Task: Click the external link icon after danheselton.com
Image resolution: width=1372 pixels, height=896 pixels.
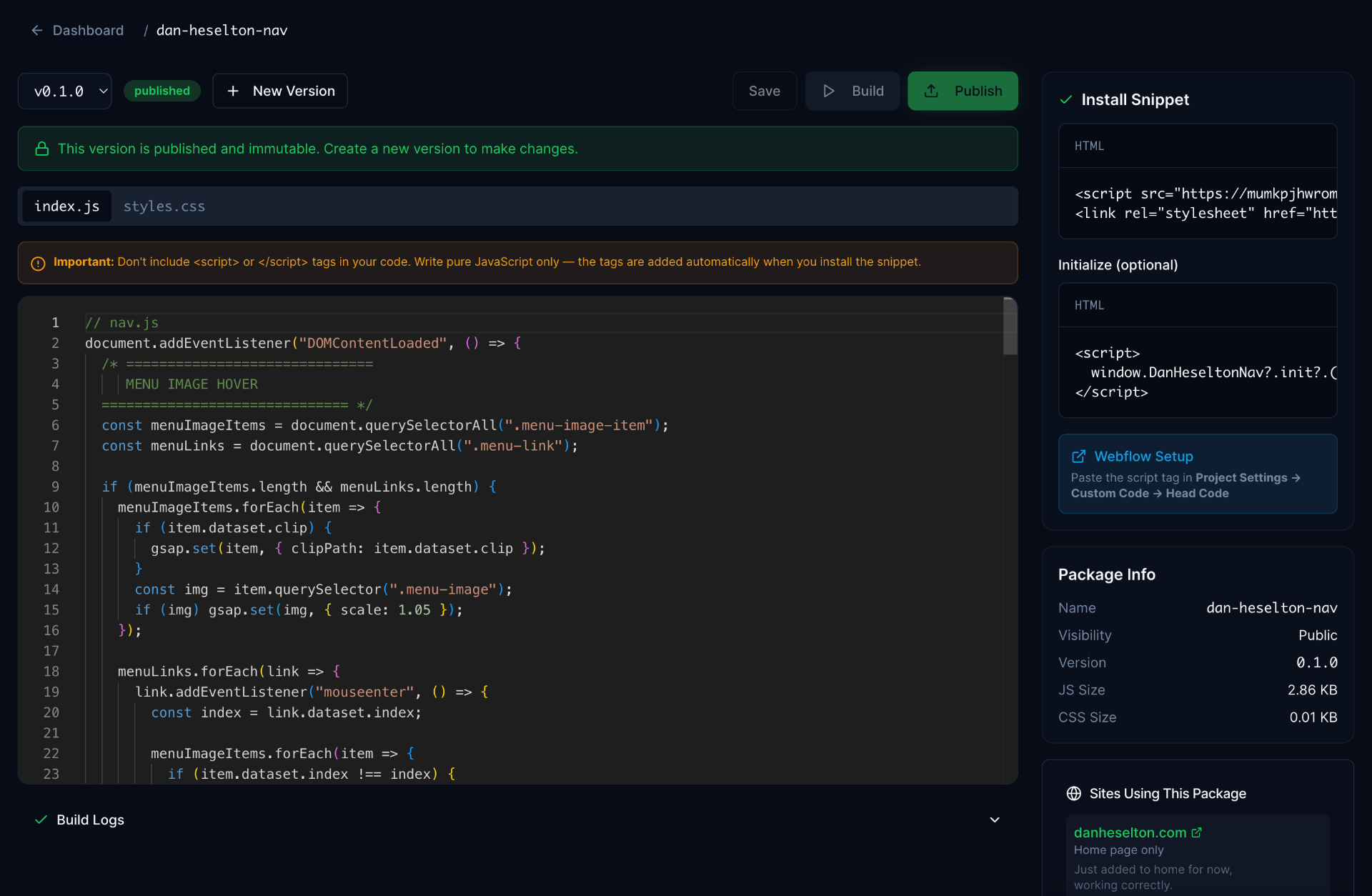Action: click(x=1197, y=832)
